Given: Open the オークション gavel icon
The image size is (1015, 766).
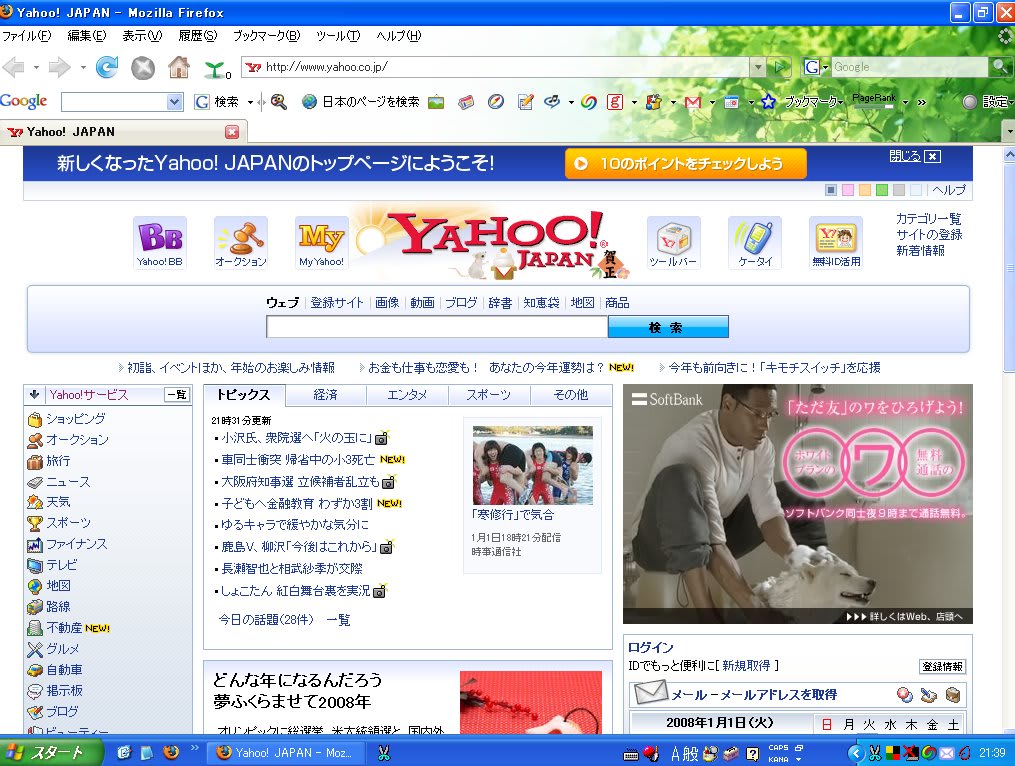Looking at the screenshot, I should [x=241, y=243].
